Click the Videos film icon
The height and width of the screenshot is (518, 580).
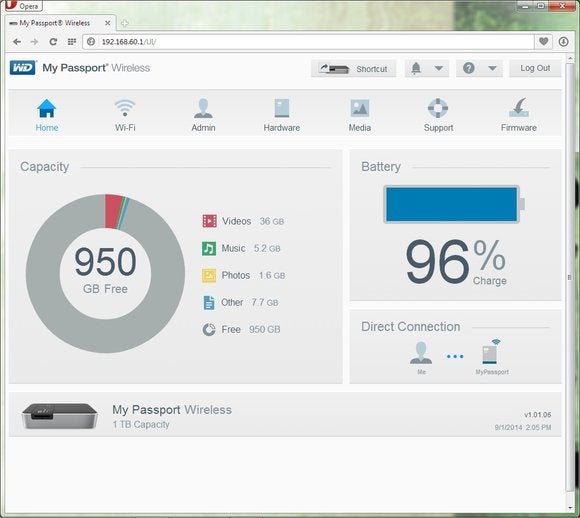tap(209, 221)
